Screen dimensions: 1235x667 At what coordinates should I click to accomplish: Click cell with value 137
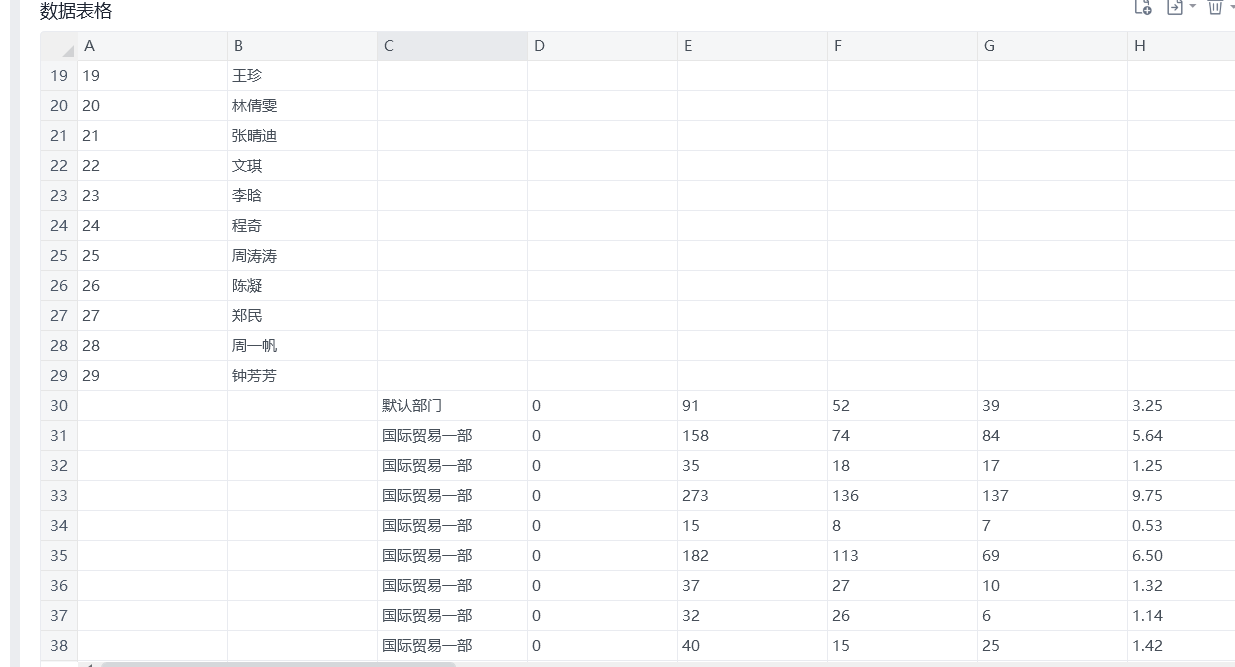(1053, 496)
